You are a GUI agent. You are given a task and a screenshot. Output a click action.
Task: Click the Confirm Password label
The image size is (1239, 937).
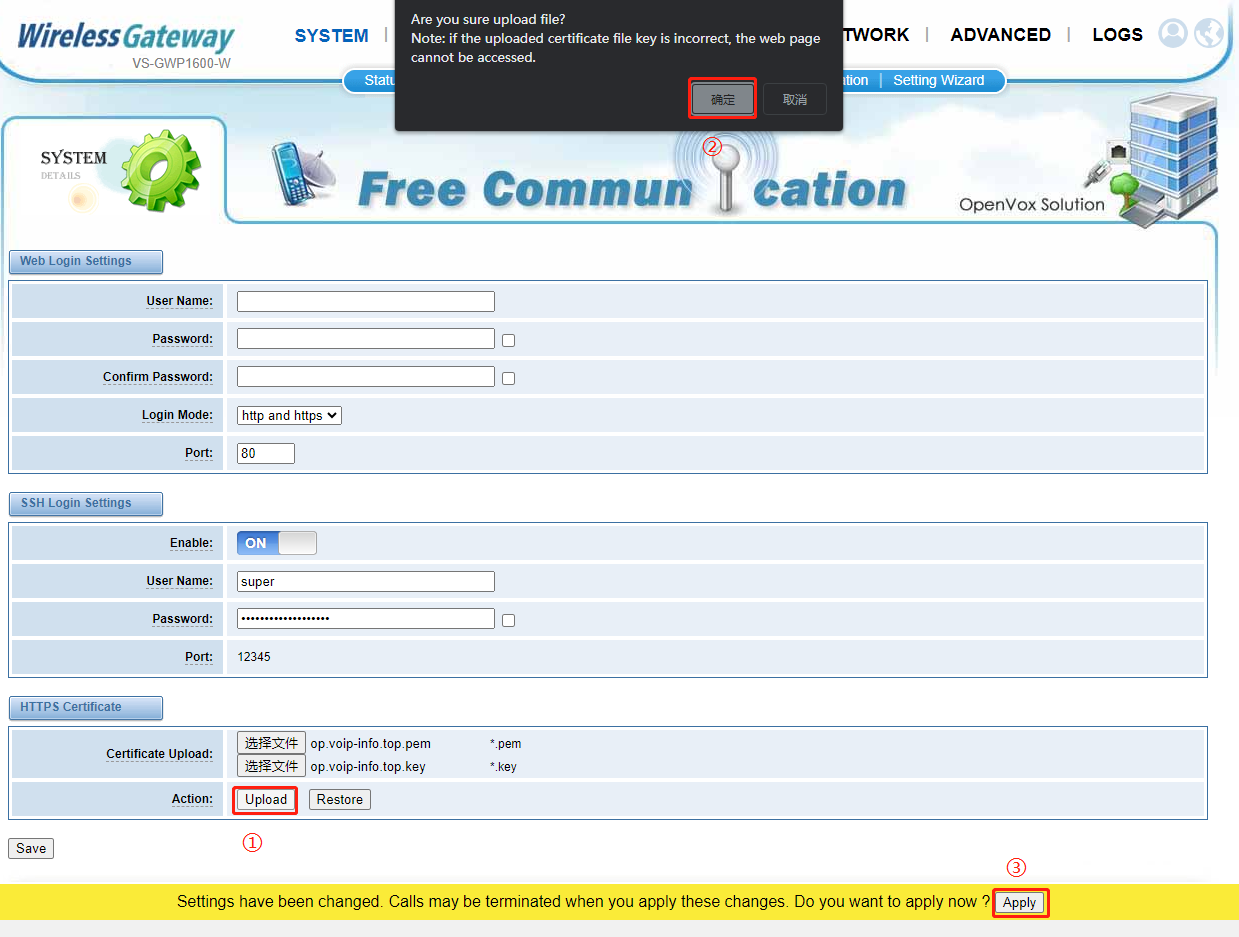[x=158, y=377]
